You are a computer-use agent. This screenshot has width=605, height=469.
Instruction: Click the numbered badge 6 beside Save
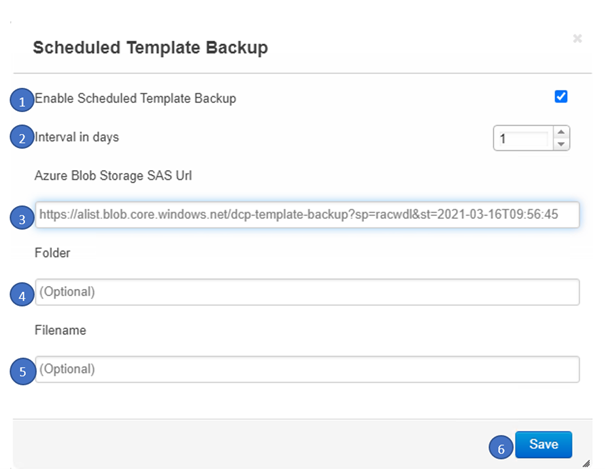point(501,447)
